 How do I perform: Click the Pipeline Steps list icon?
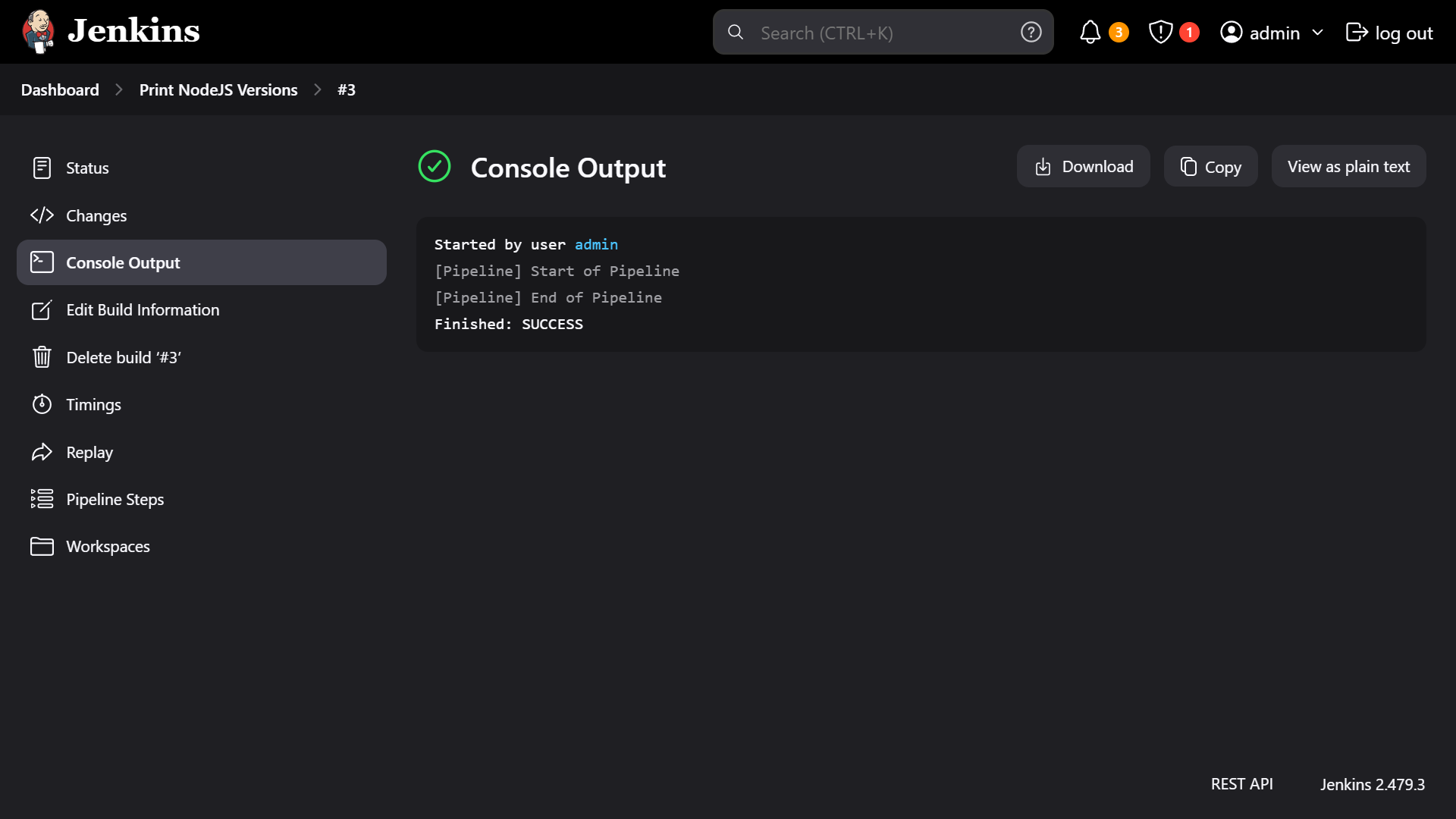tap(42, 499)
